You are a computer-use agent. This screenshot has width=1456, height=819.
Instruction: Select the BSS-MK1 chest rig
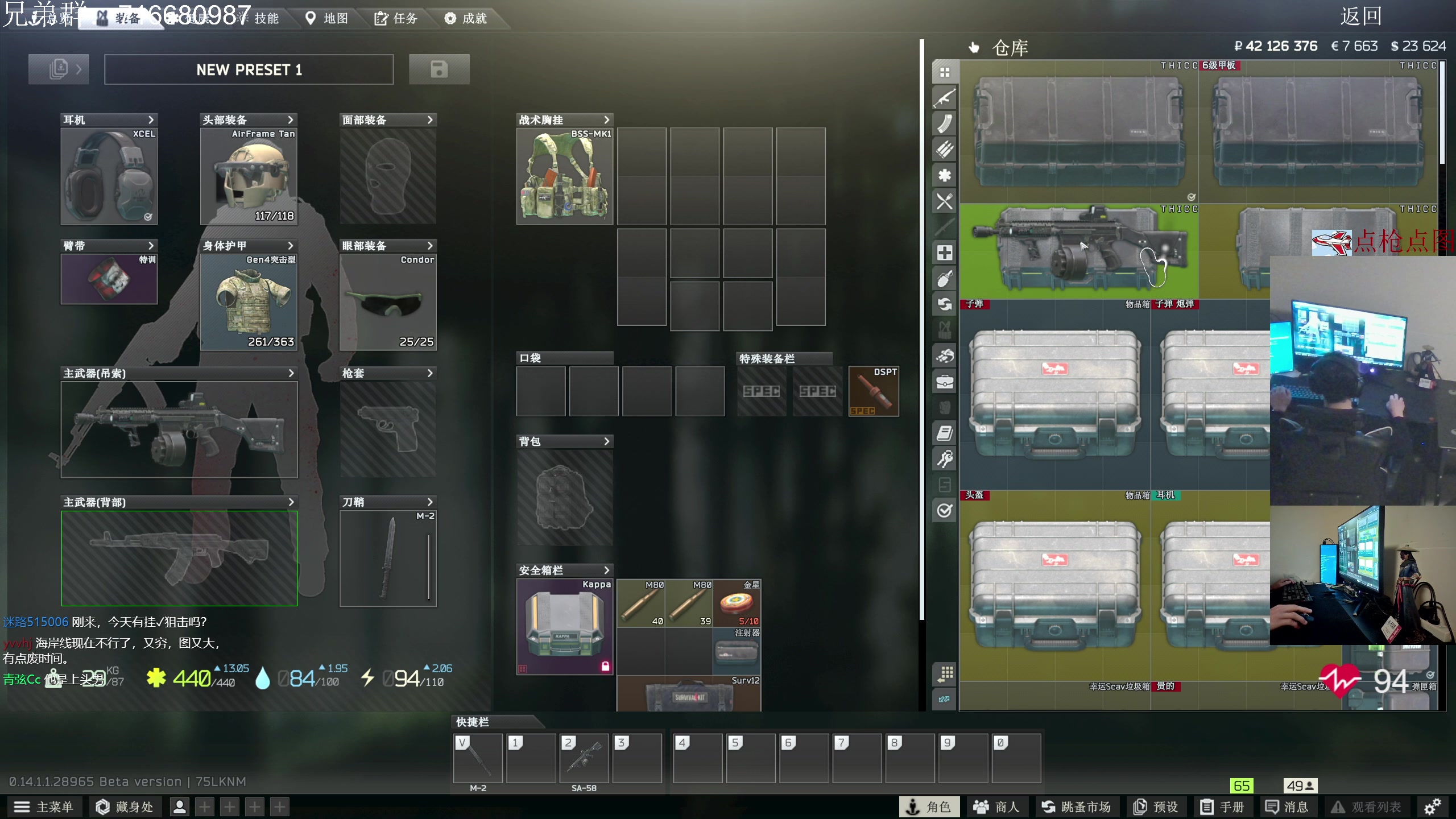565,176
